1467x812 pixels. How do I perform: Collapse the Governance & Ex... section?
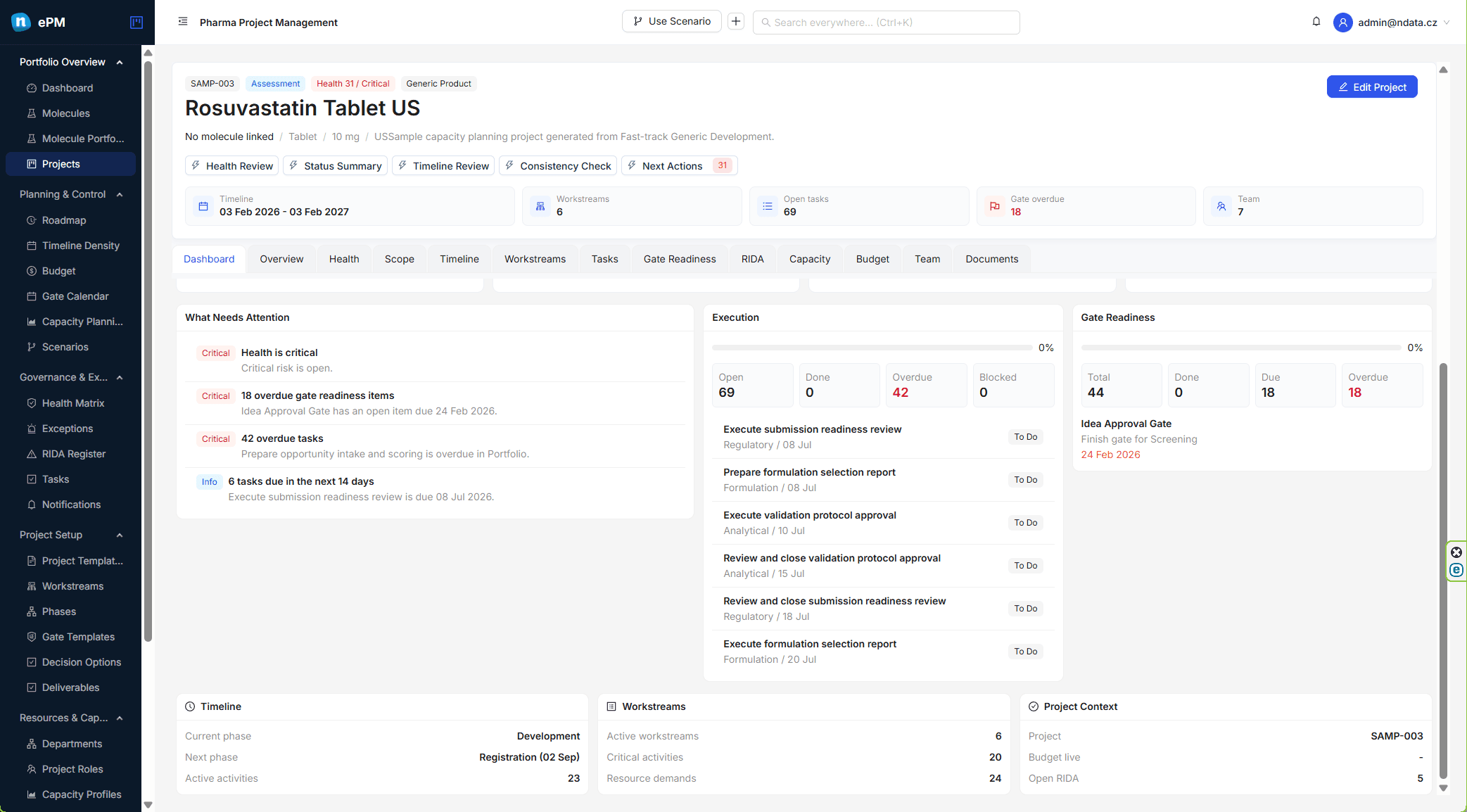[x=120, y=377]
